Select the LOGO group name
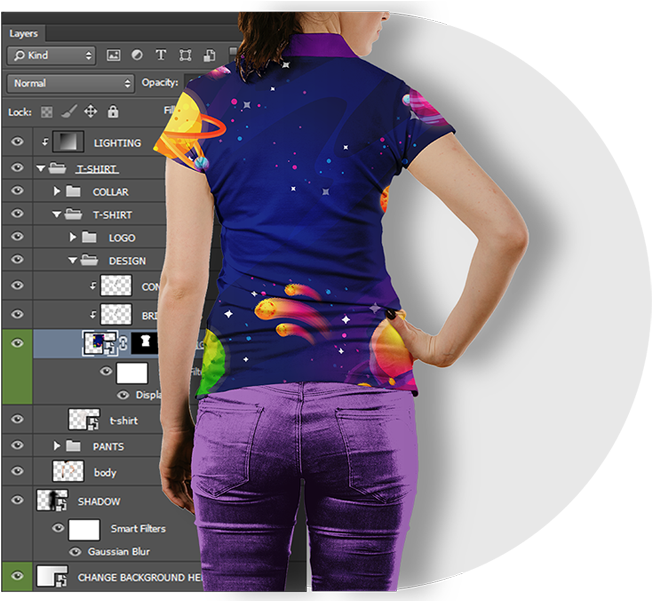 [122, 238]
